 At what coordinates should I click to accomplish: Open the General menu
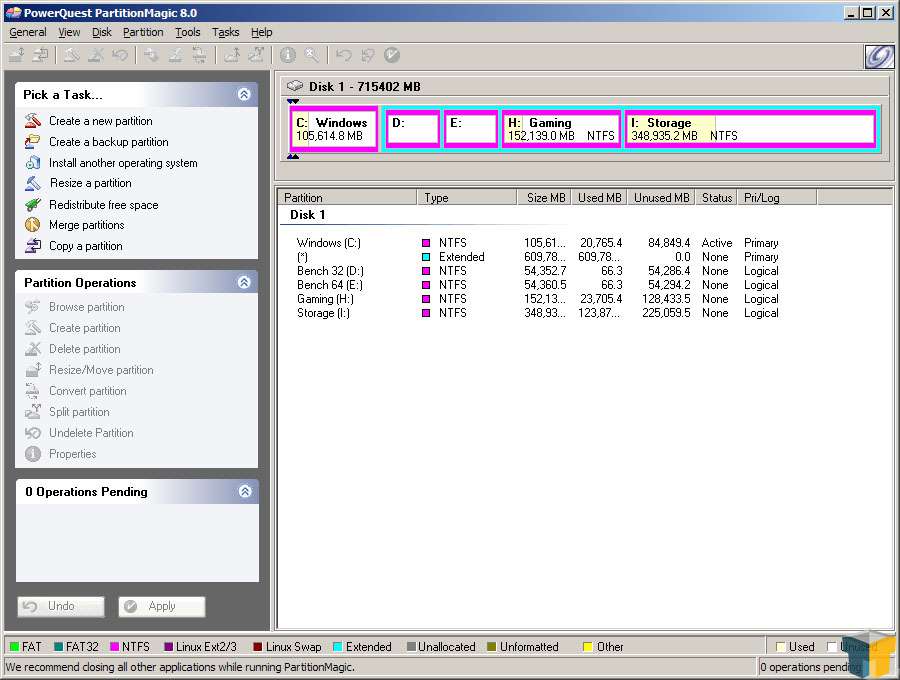pos(28,32)
